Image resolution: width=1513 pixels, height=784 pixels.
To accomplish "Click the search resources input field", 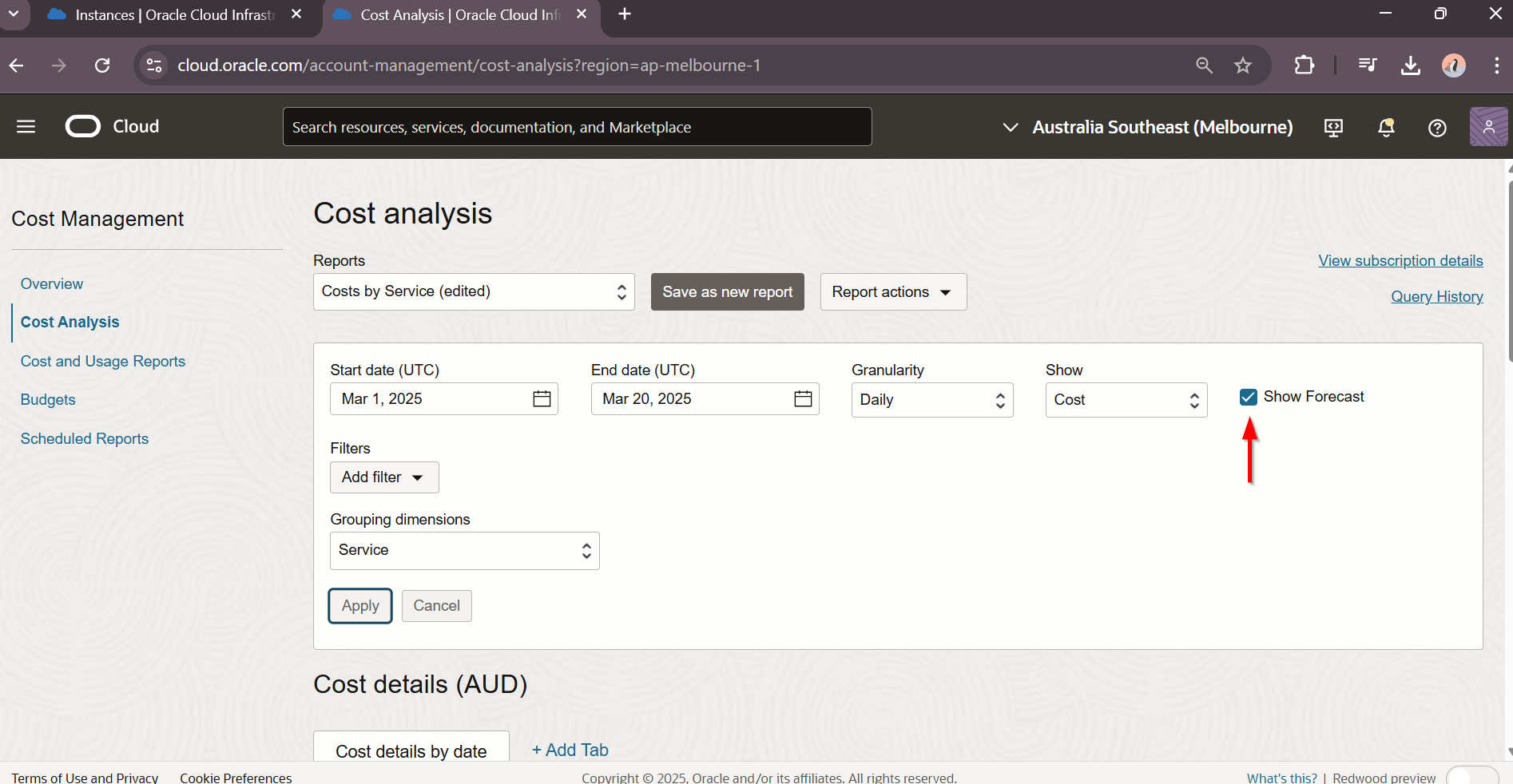I will pos(577,128).
